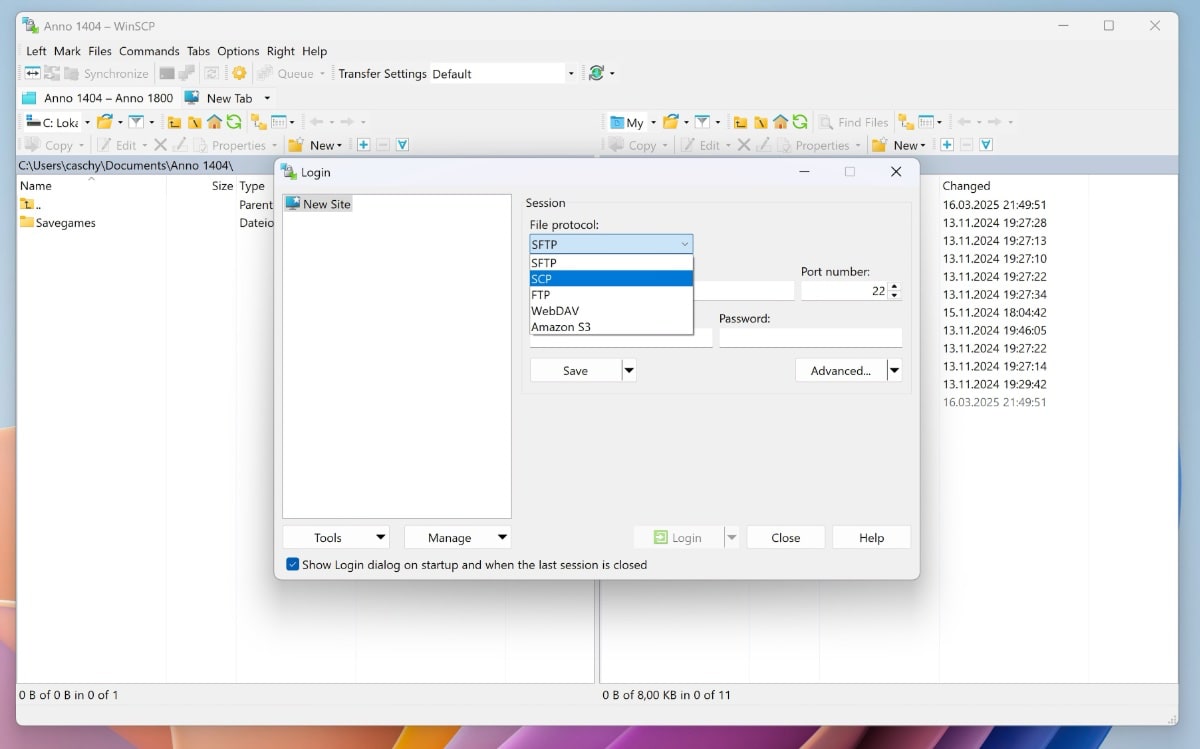Click the right panel refresh icon
1200x749 pixels.
coord(800,122)
